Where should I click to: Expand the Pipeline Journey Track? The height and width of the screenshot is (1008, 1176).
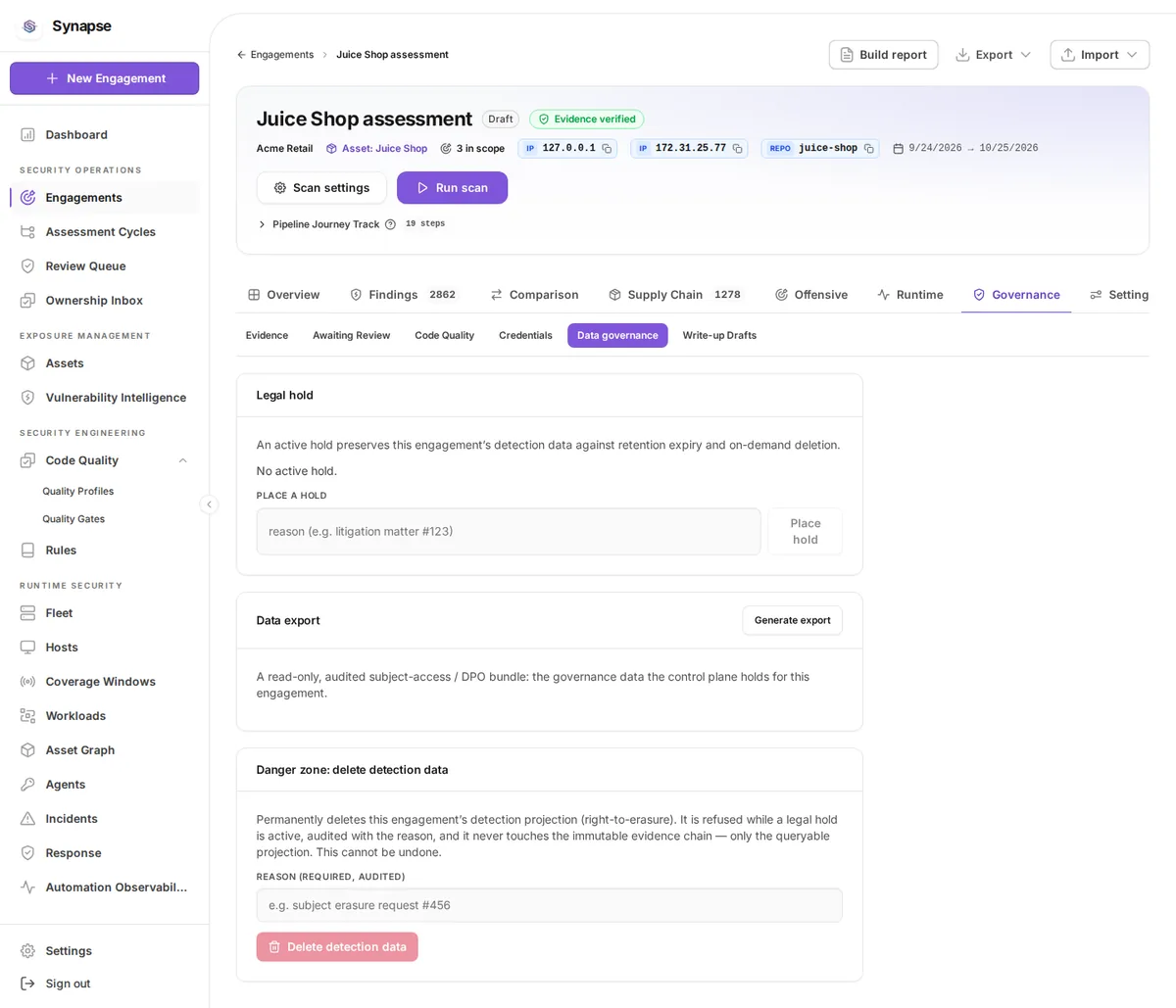click(262, 224)
